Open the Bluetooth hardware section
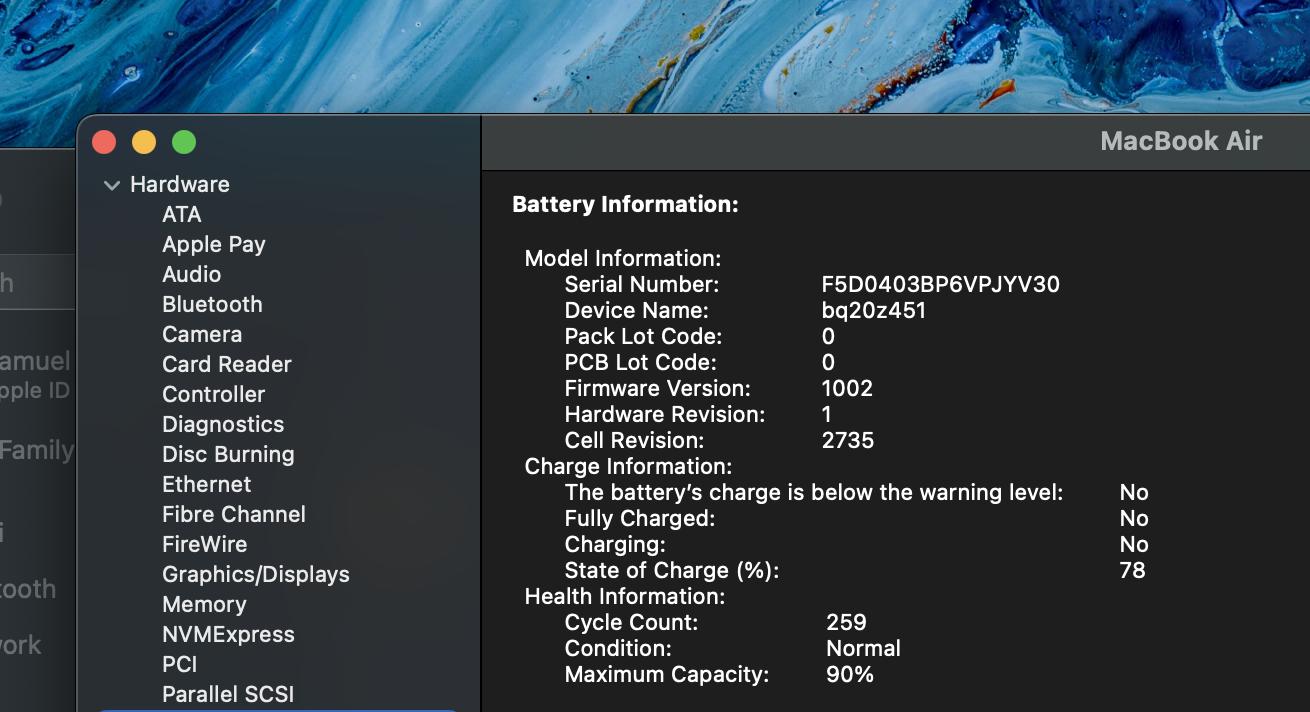Image resolution: width=1310 pixels, height=712 pixels. (212, 304)
